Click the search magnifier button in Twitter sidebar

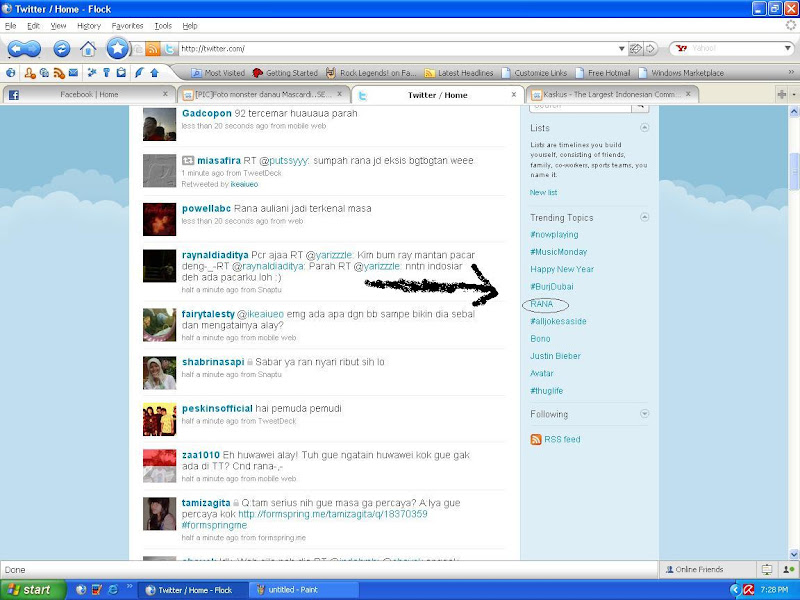tap(640, 107)
